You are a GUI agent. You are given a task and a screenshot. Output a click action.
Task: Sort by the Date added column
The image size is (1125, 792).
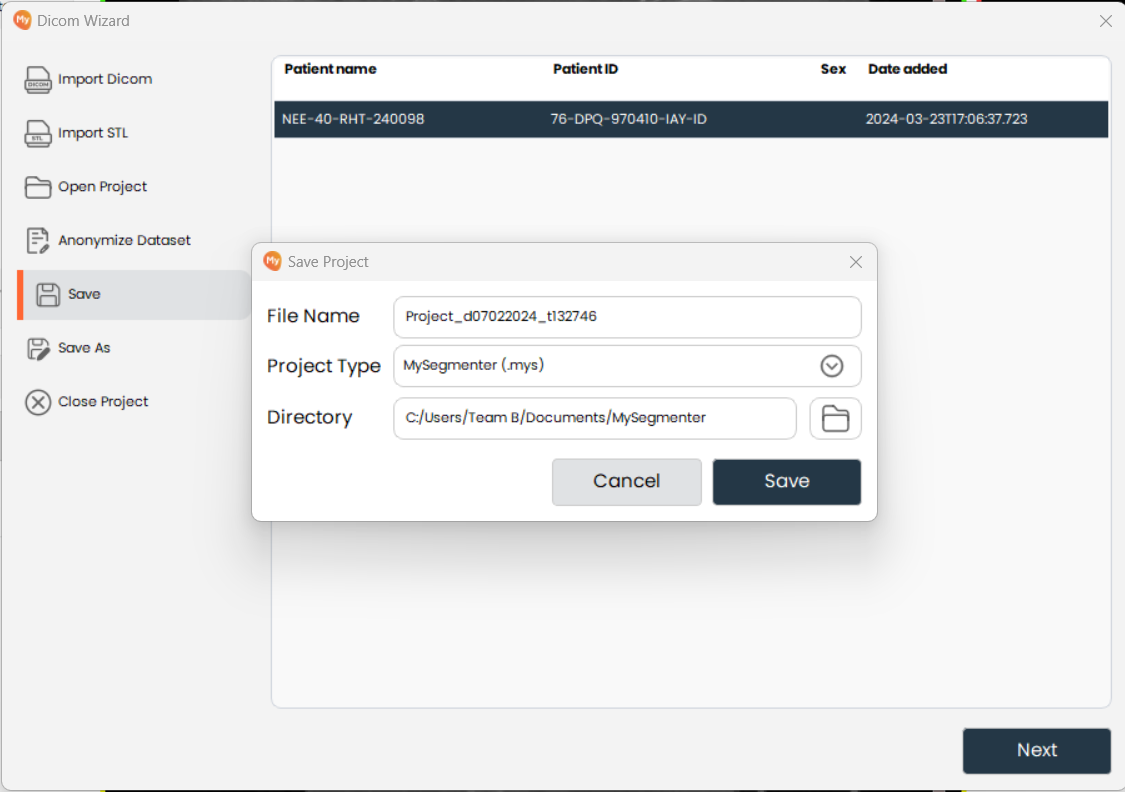coord(906,69)
